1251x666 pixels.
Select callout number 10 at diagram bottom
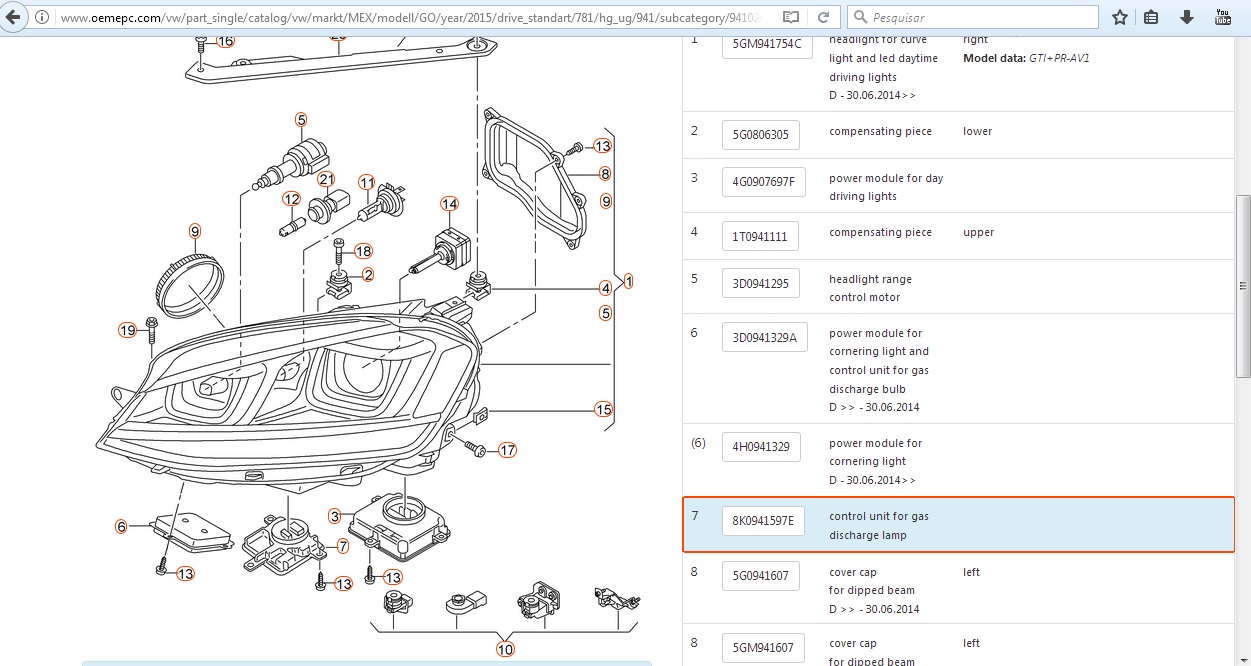(x=505, y=649)
